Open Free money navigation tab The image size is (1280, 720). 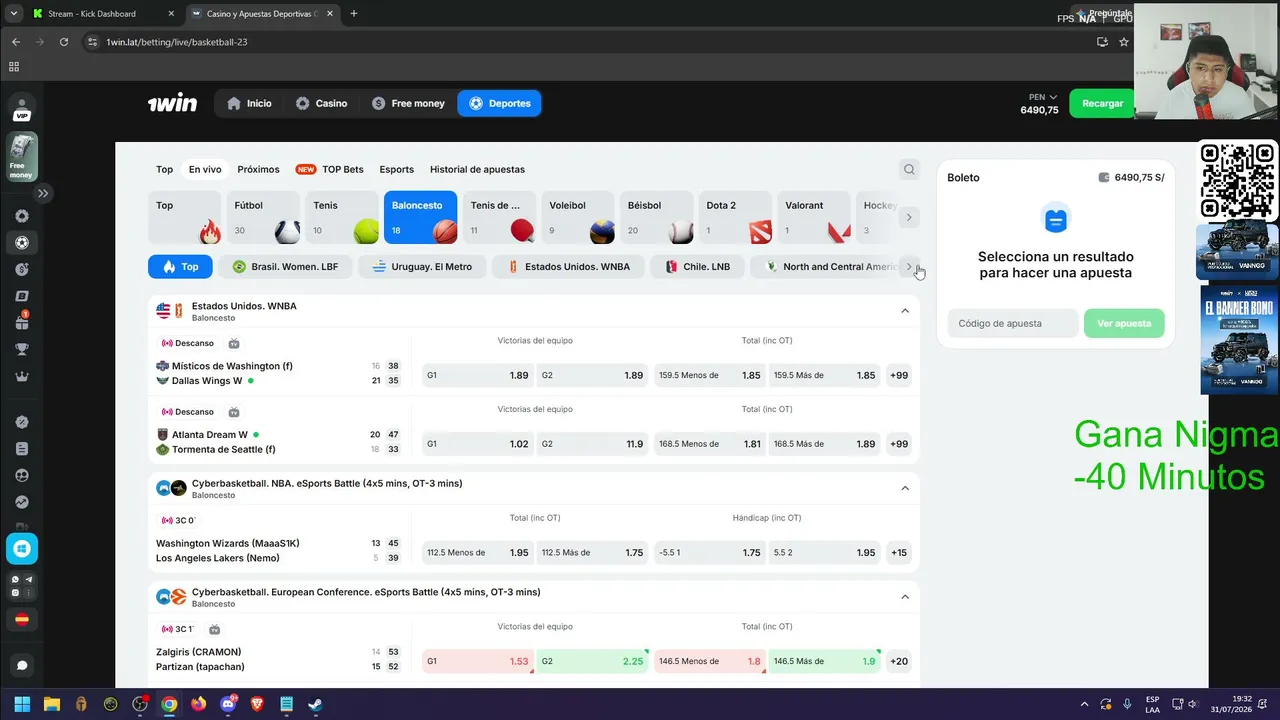click(408, 103)
